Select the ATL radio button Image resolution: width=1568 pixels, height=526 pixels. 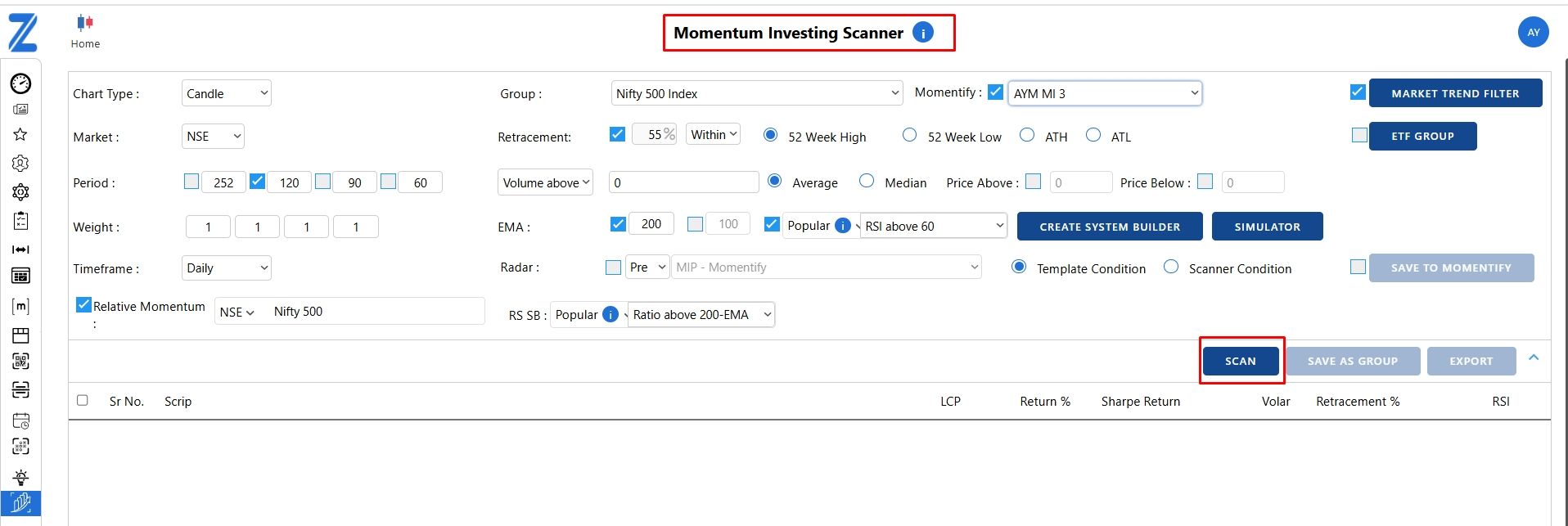click(1093, 135)
